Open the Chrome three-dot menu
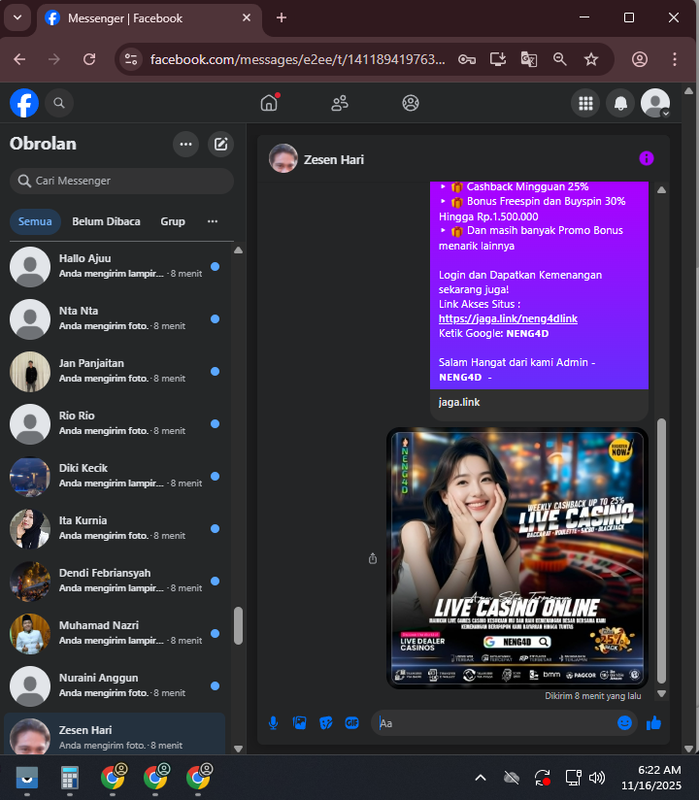The height and width of the screenshot is (800, 699). click(x=675, y=60)
